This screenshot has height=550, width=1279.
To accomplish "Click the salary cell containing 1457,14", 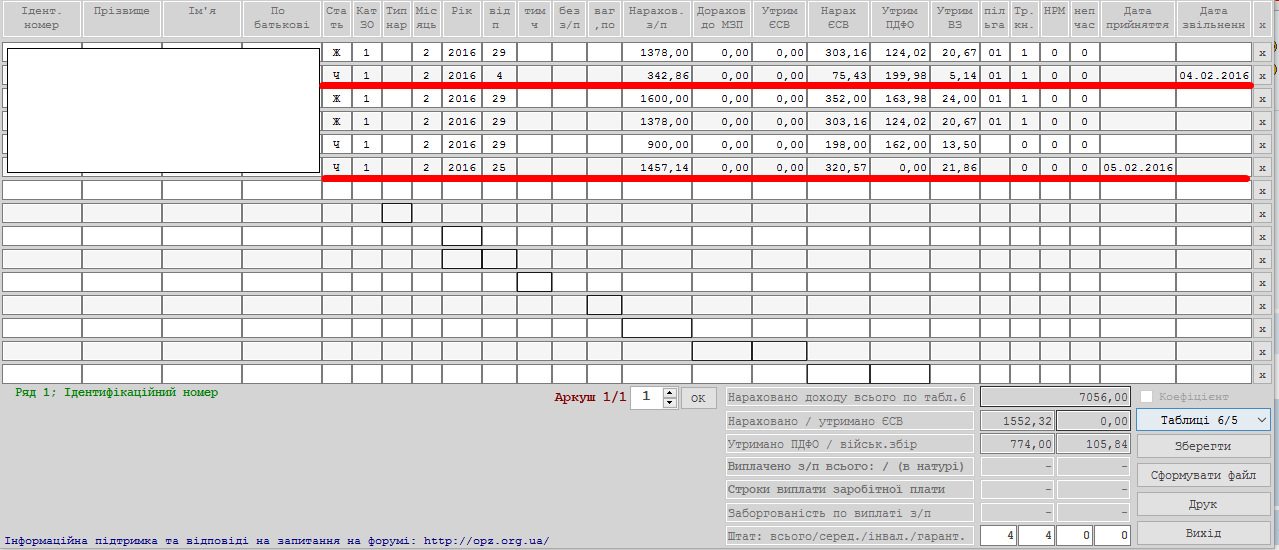I will (x=657, y=167).
